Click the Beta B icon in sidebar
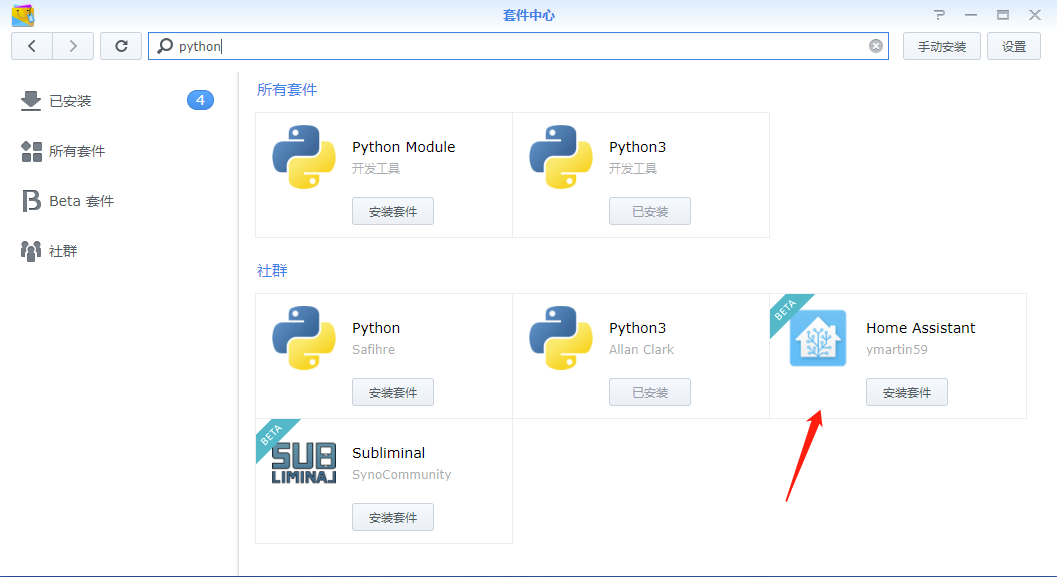Screen dimensions: 1057x577 coord(31,201)
